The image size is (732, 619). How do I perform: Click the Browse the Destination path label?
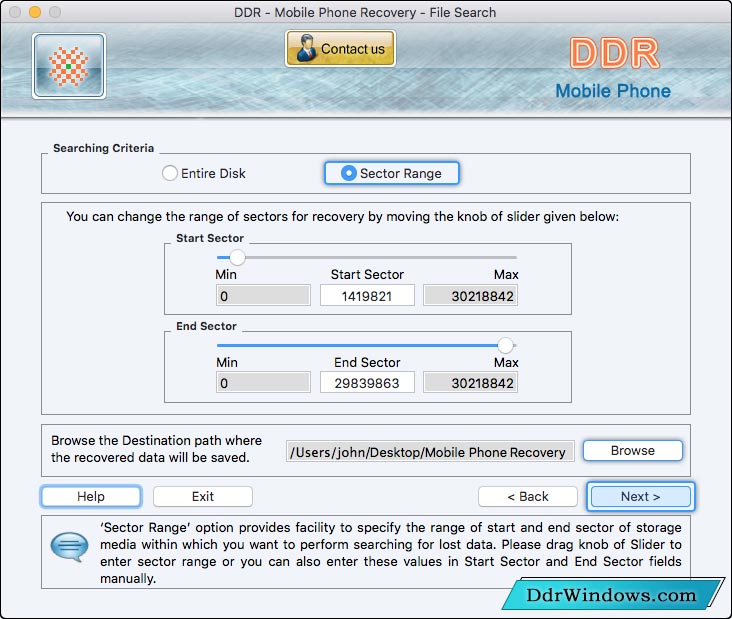click(x=156, y=449)
